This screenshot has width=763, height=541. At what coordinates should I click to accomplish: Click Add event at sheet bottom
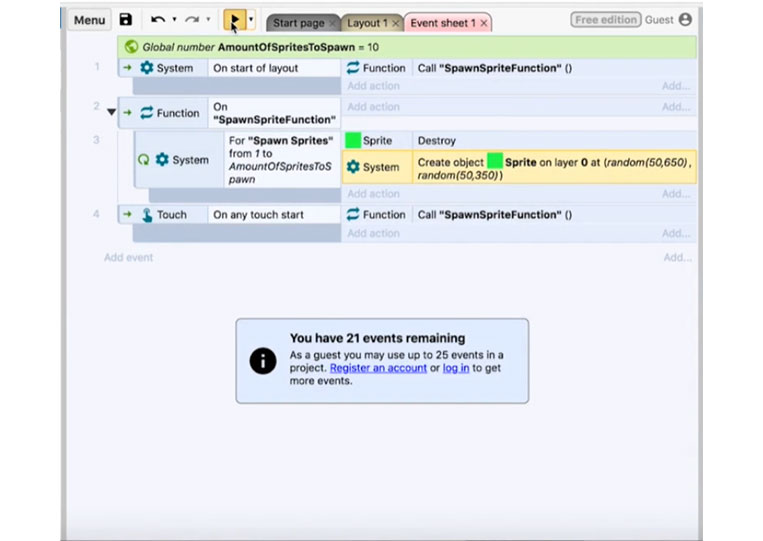coord(128,258)
